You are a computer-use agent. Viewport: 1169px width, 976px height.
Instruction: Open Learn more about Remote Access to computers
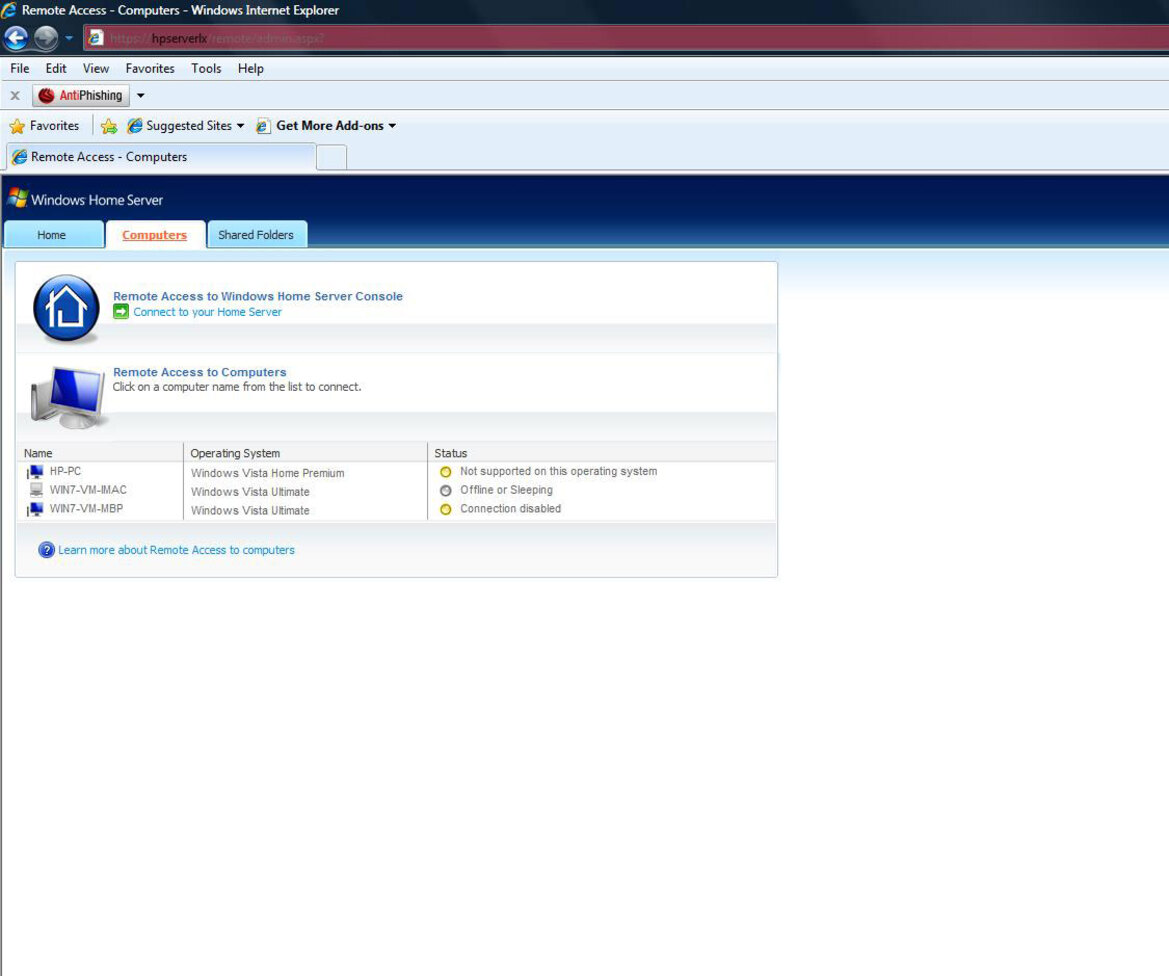coord(177,550)
